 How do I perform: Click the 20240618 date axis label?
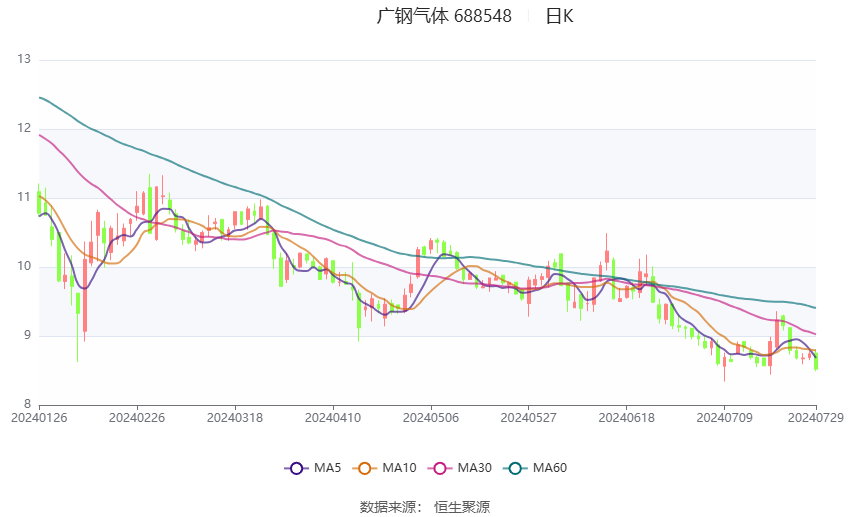point(627,418)
